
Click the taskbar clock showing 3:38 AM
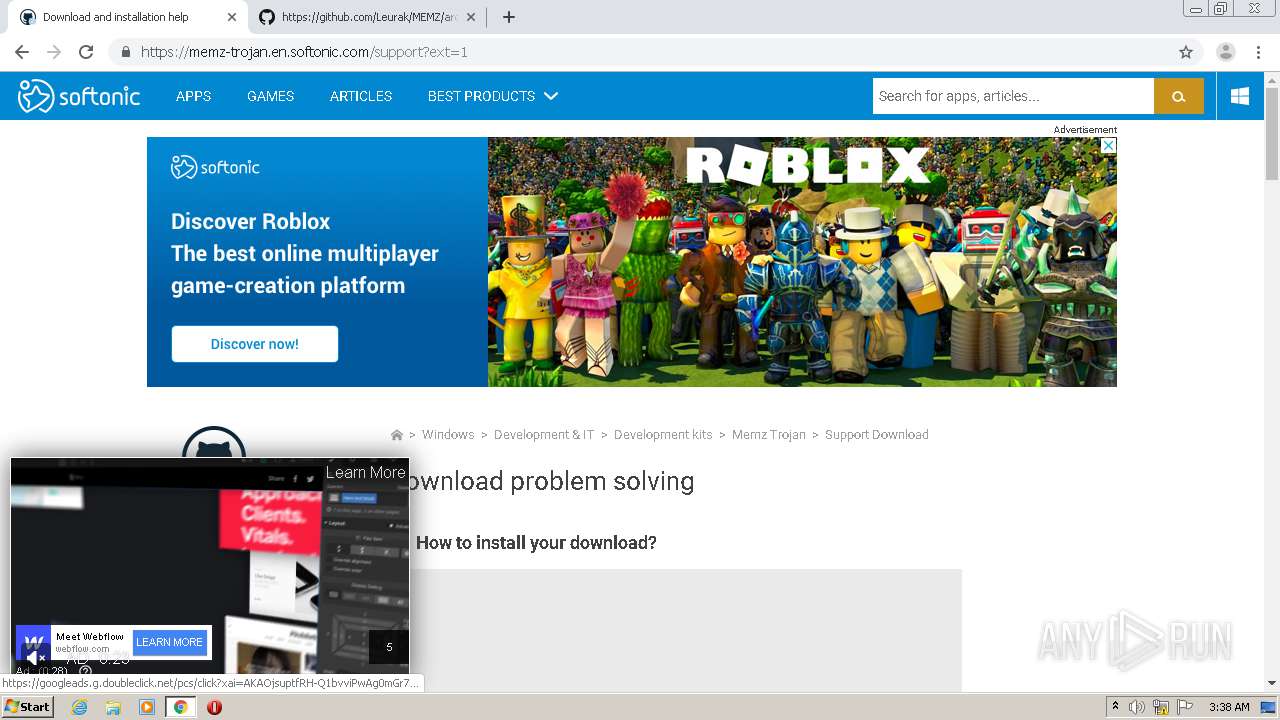pyautogui.click(x=1229, y=707)
